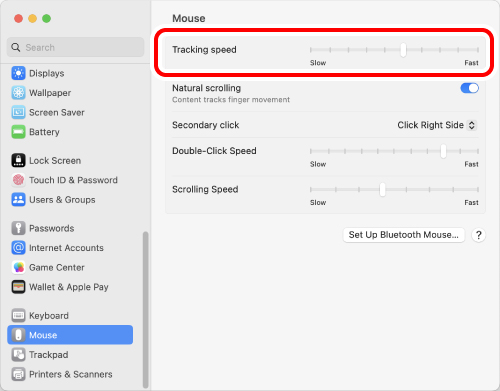
Task: Click the Wallet & Apple Pay icon
Action: coord(18,287)
